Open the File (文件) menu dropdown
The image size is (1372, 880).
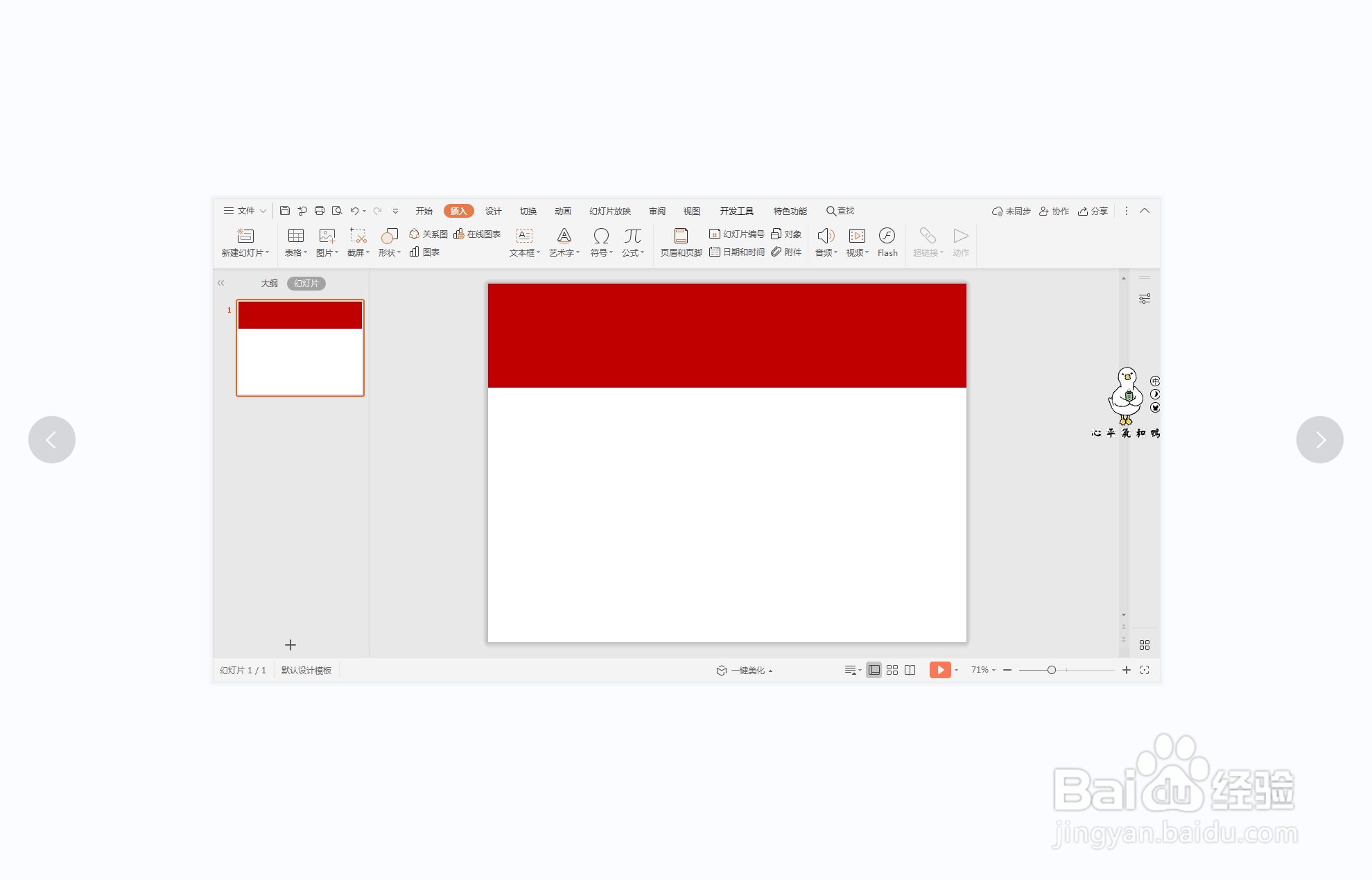click(x=245, y=211)
